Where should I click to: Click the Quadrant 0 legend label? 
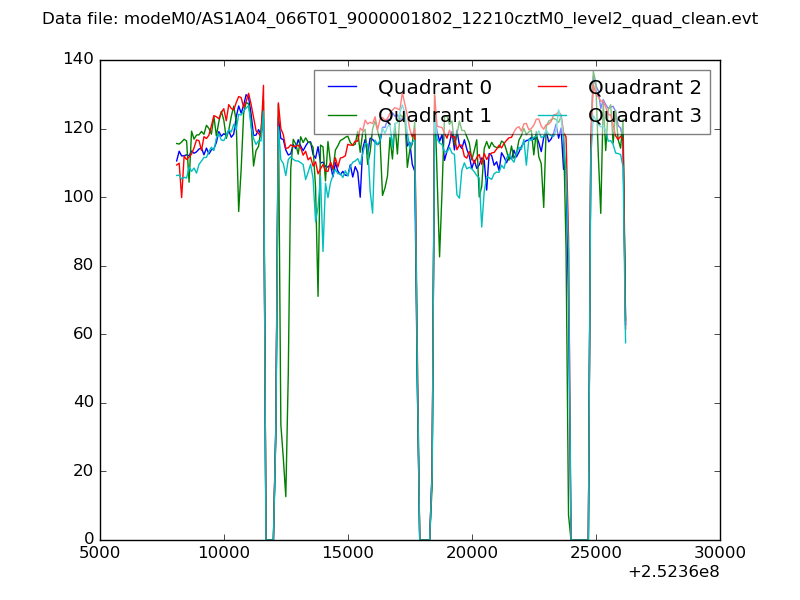pyautogui.click(x=434, y=88)
